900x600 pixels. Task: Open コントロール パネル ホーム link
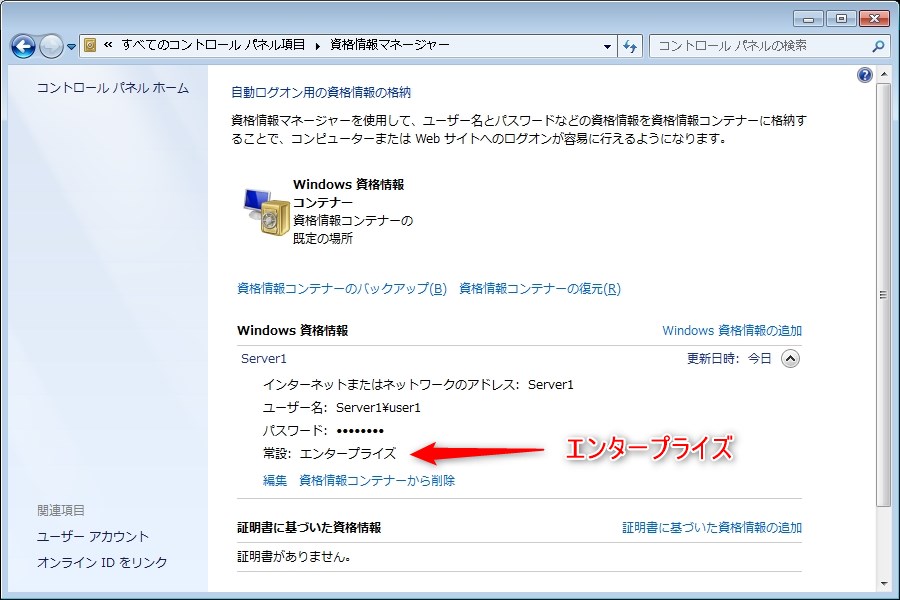pos(112,88)
